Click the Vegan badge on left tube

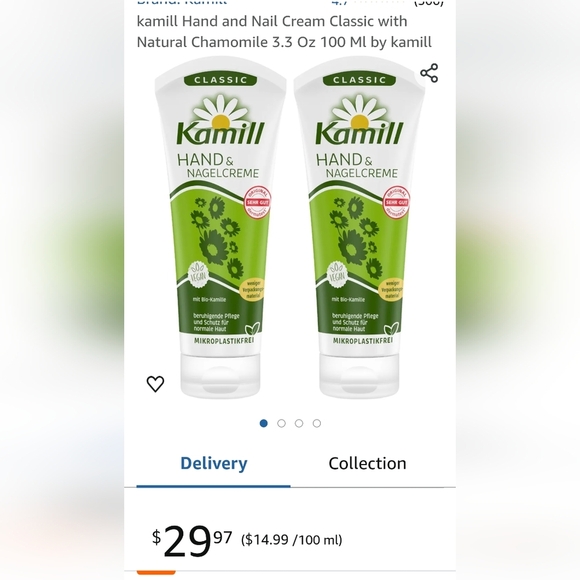[x=198, y=275]
